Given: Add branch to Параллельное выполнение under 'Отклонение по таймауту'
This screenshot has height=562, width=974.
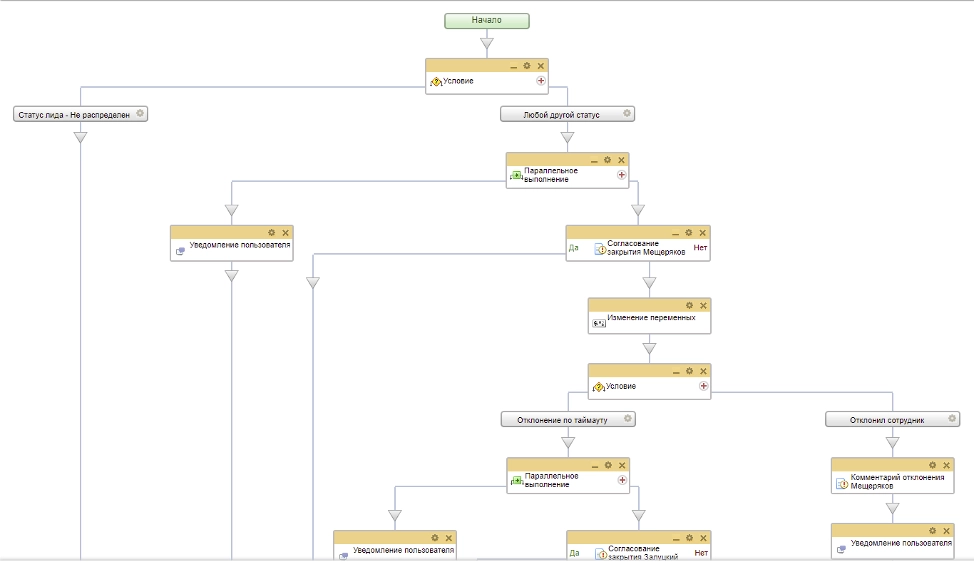Looking at the screenshot, I should [622, 480].
